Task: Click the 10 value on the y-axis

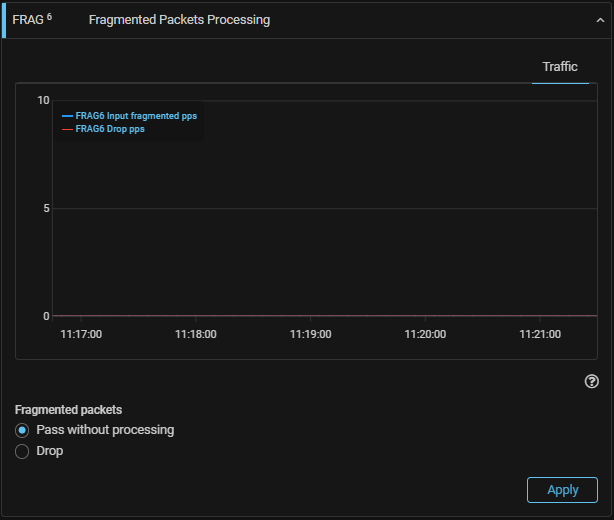Action: point(43,100)
